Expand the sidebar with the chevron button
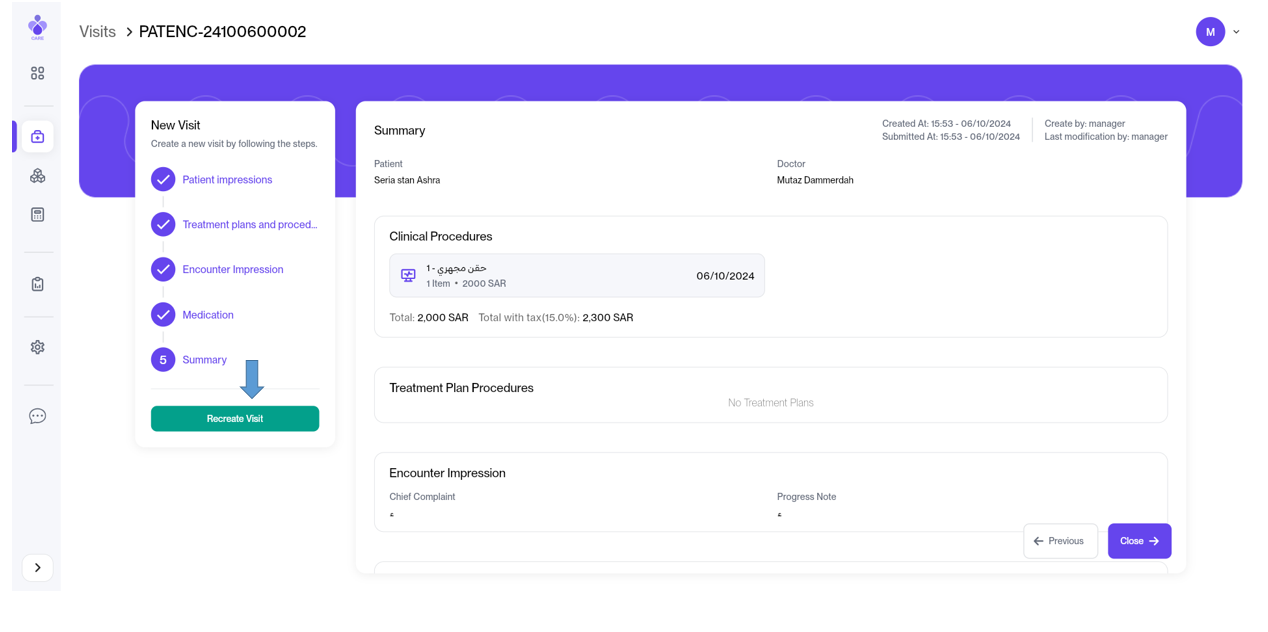The image size is (1268, 632). [x=37, y=568]
